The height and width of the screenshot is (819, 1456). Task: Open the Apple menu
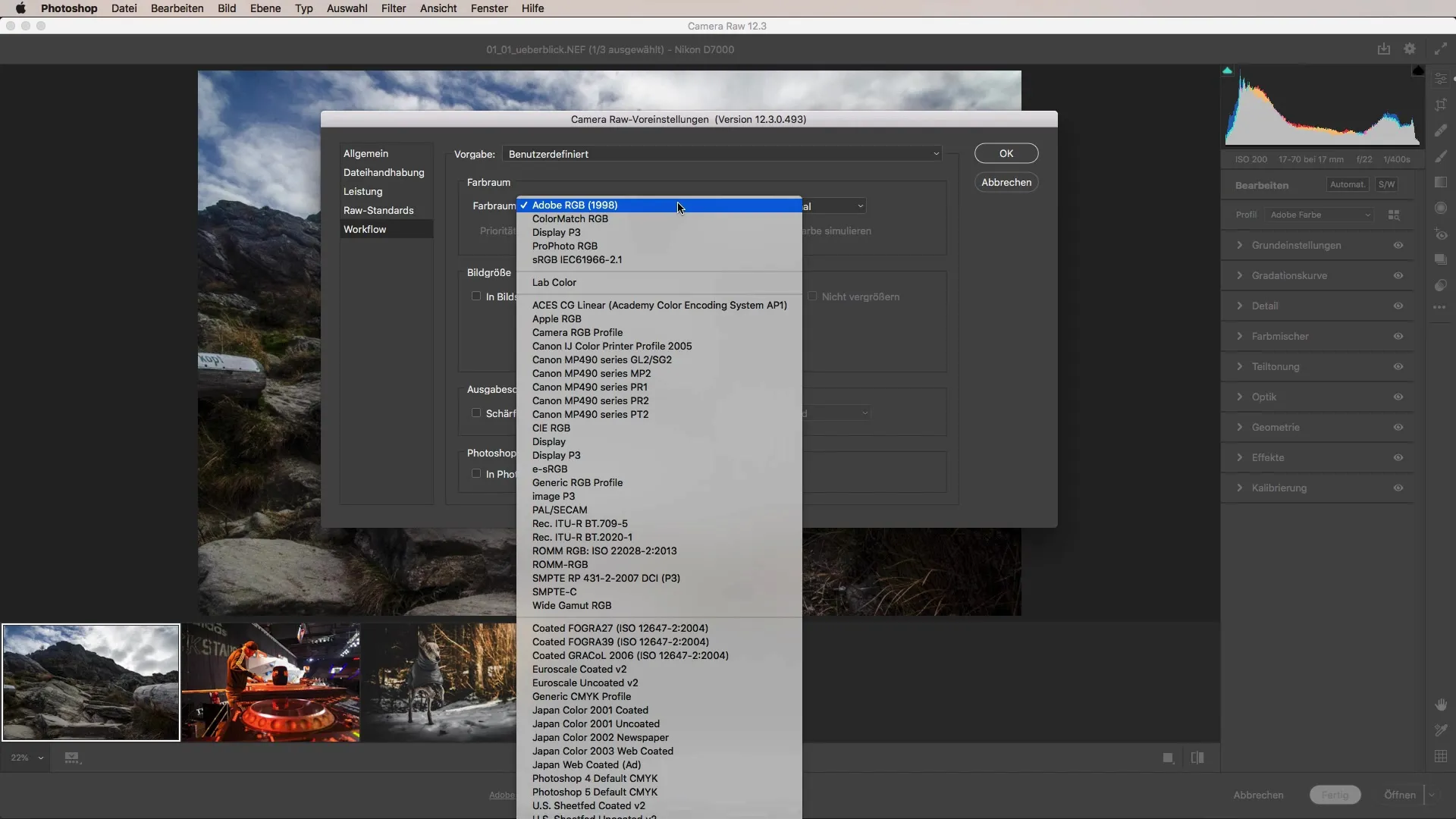[x=20, y=8]
